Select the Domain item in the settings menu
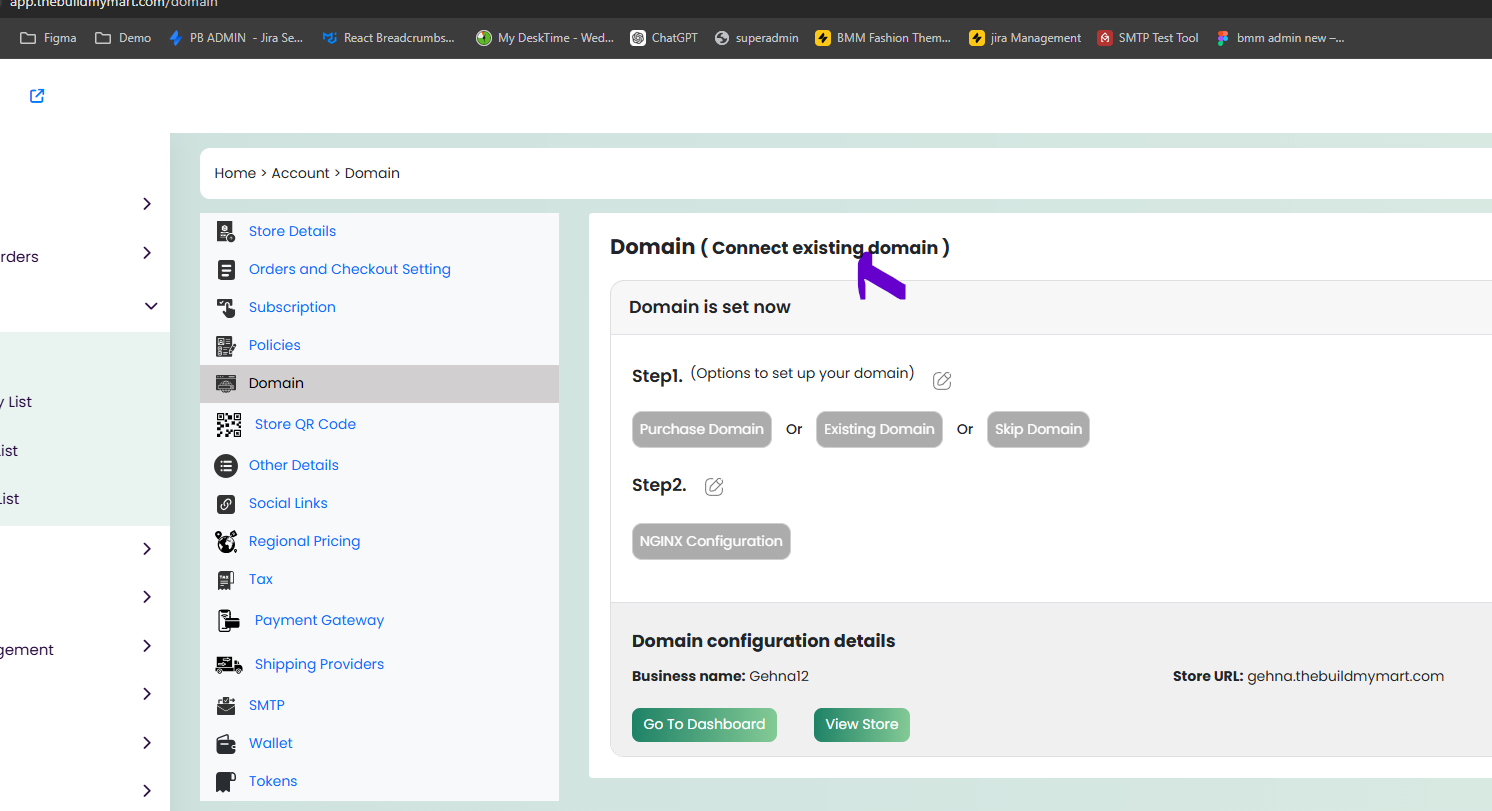The height and width of the screenshot is (811, 1492). click(x=379, y=383)
